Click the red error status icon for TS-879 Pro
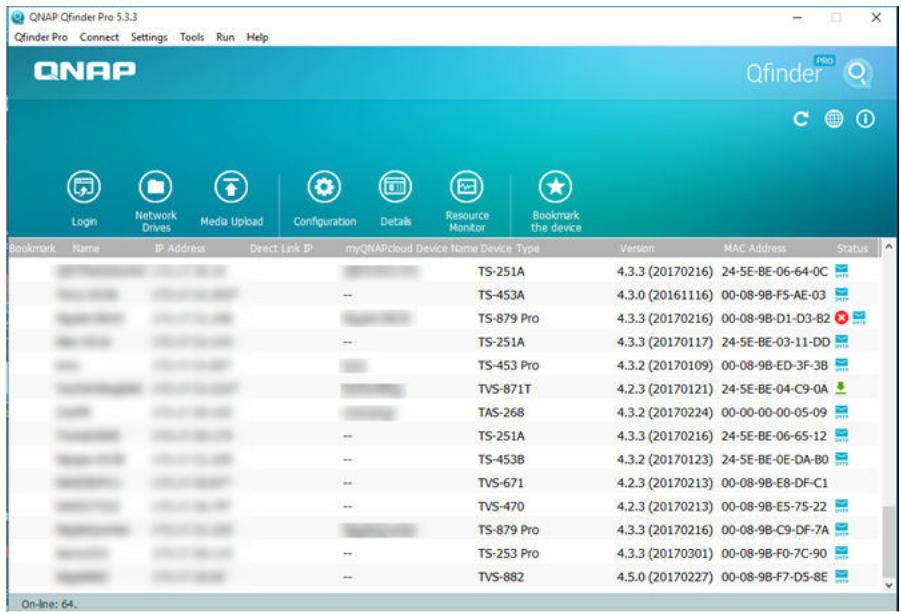This screenshot has height=612, width=901. tap(842, 318)
